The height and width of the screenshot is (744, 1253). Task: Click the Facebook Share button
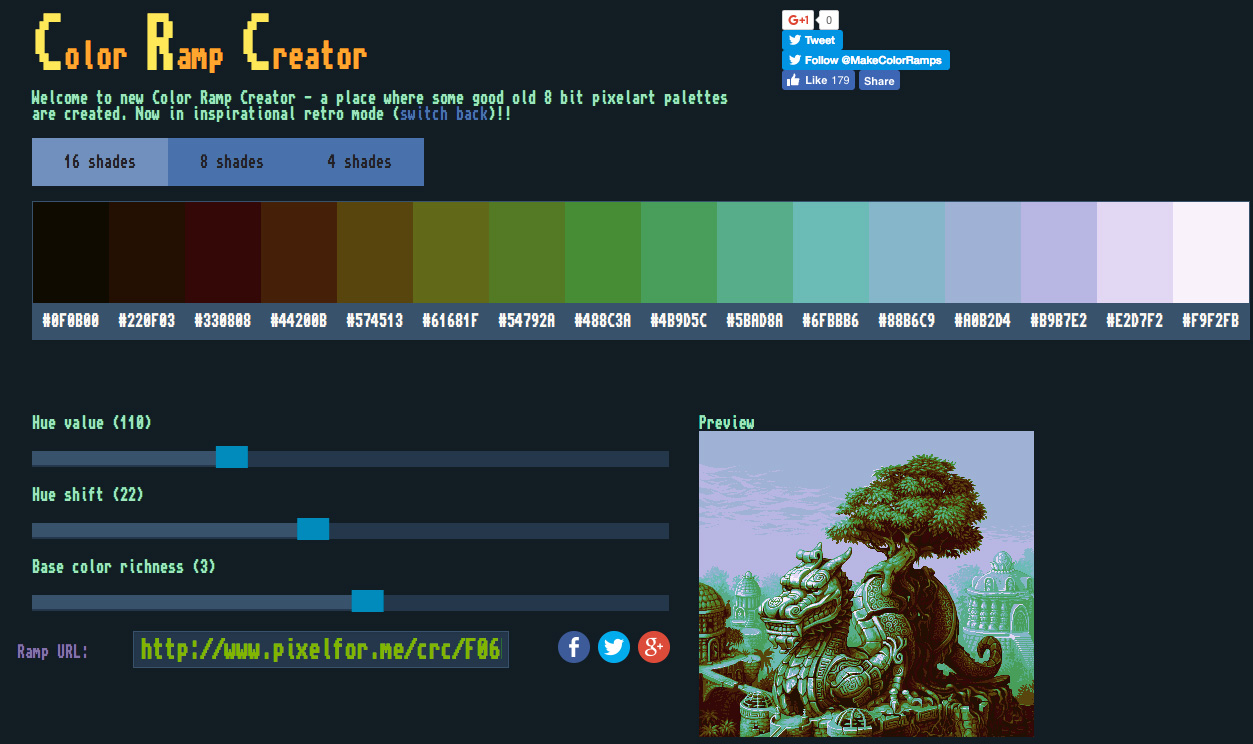point(879,81)
